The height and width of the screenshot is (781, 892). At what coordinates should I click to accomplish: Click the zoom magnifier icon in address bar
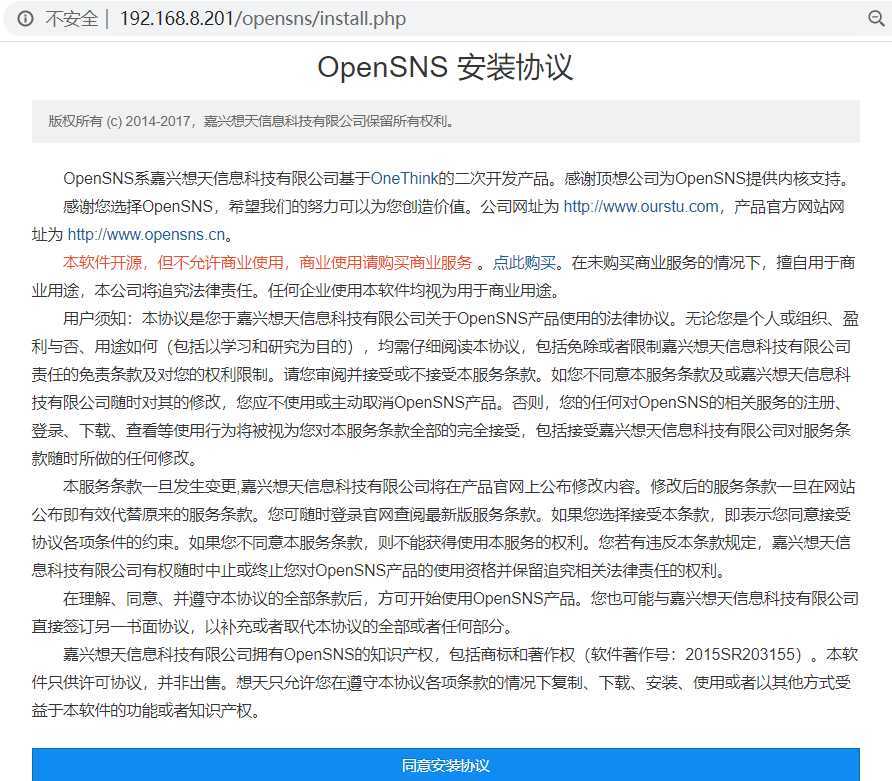click(876, 19)
